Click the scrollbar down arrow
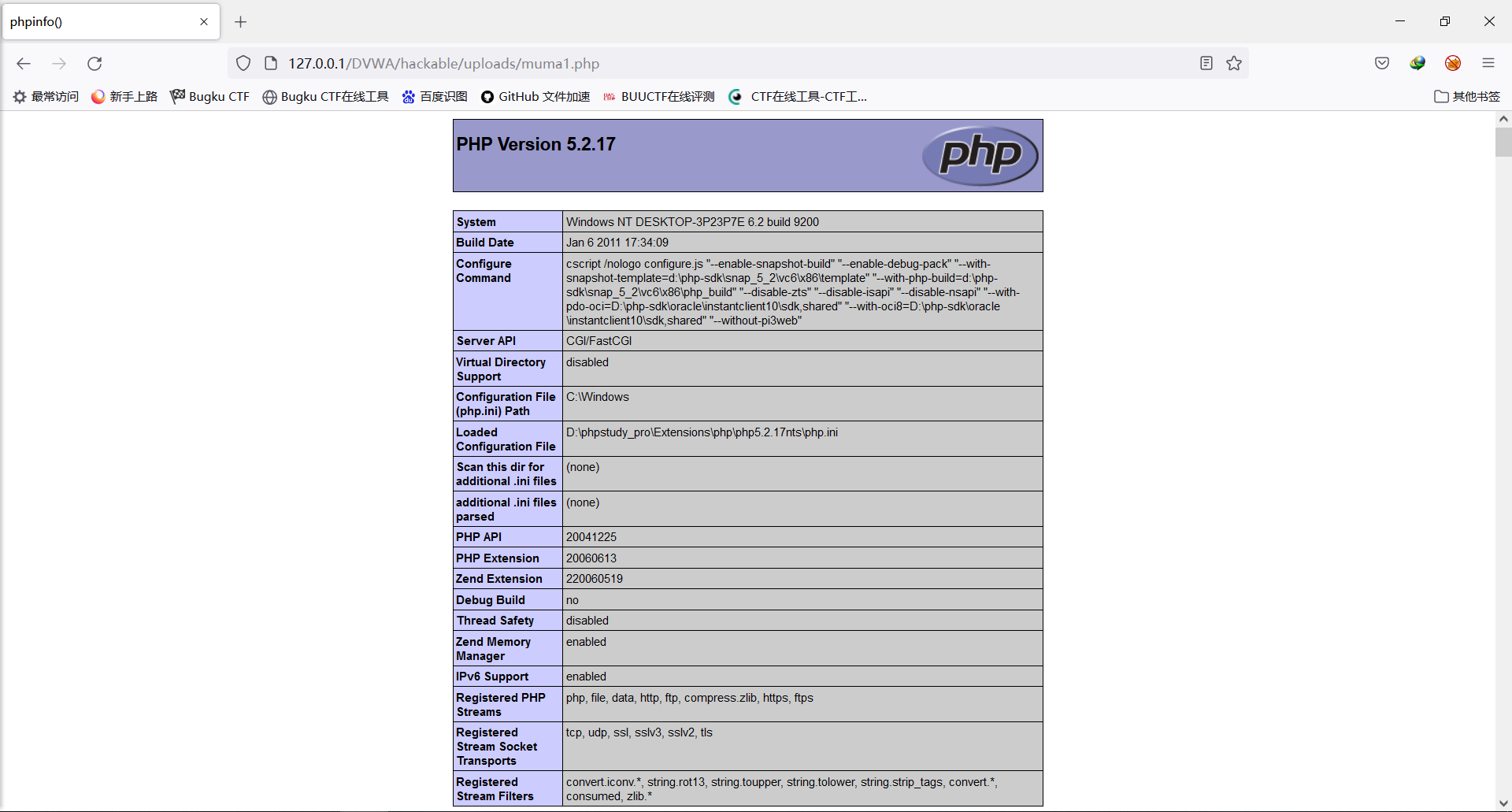 coord(1503,803)
